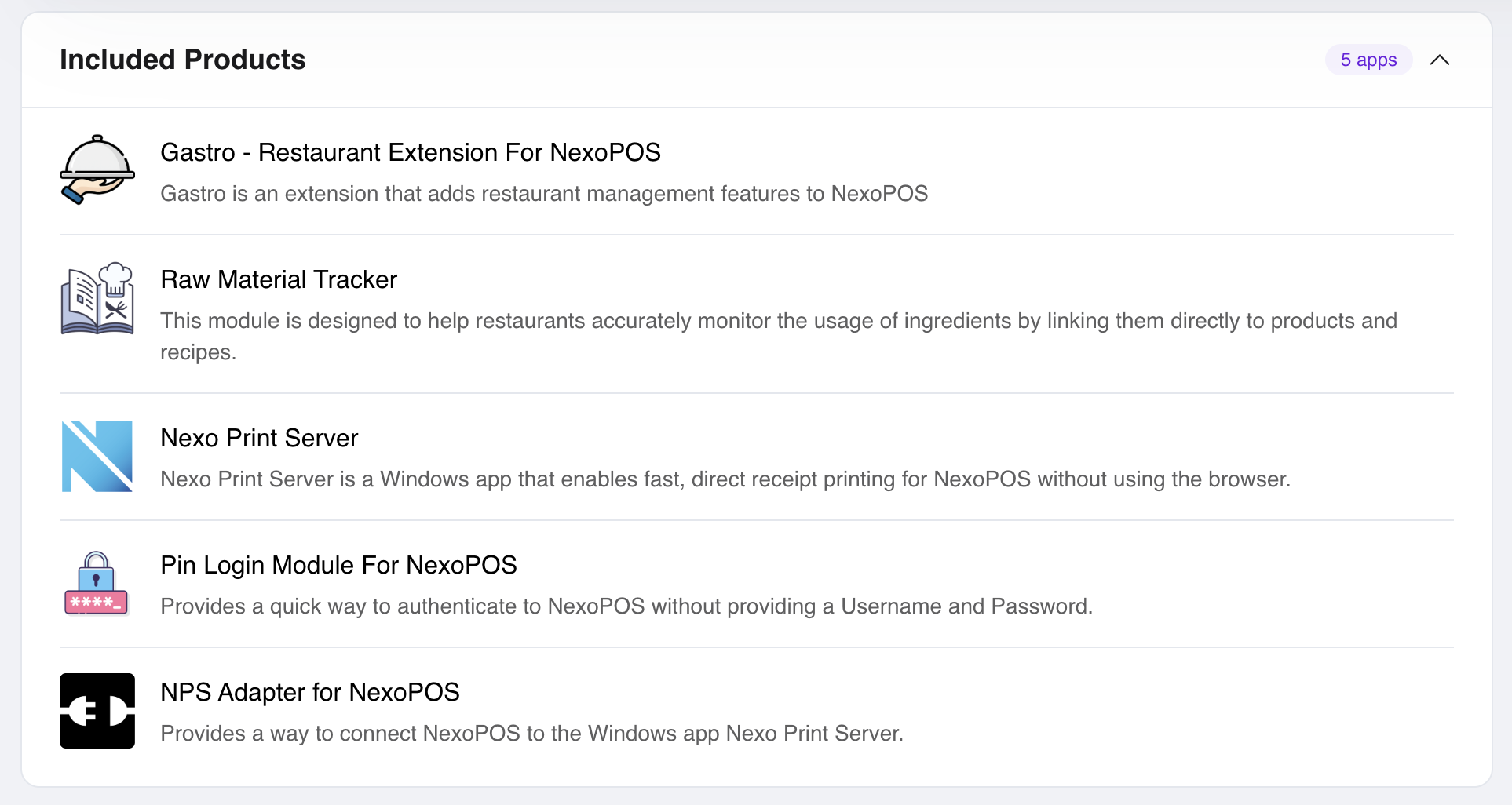Click the Gastro serving dish cloche icon
Viewport: 1512px width, 805px height.
pyautogui.click(x=97, y=171)
